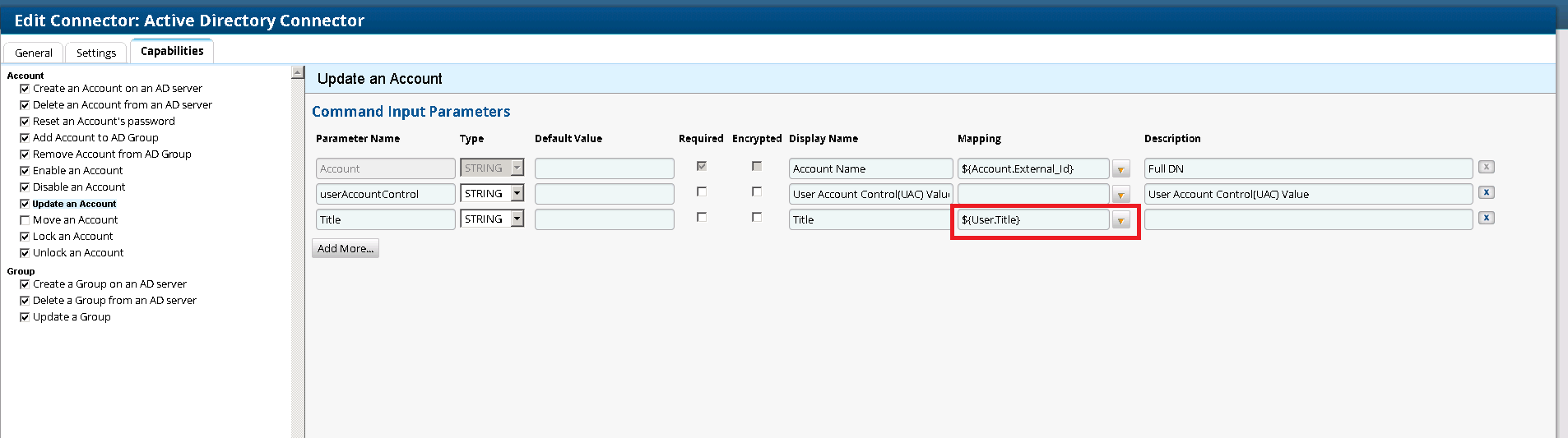This screenshot has width=1568, height=438.
Task: Toggle Create a Group on an AD server
Action: click(x=25, y=284)
